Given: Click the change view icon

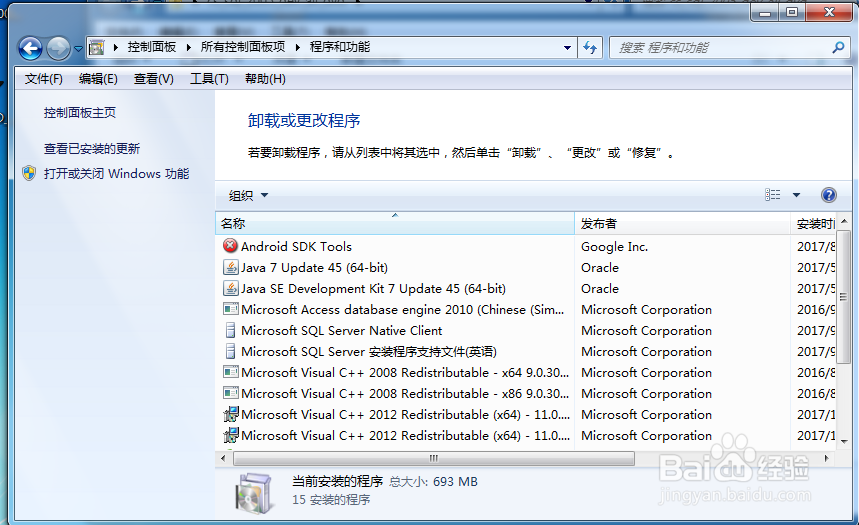Looking at the screenshot, I should (x=772, y=195).
